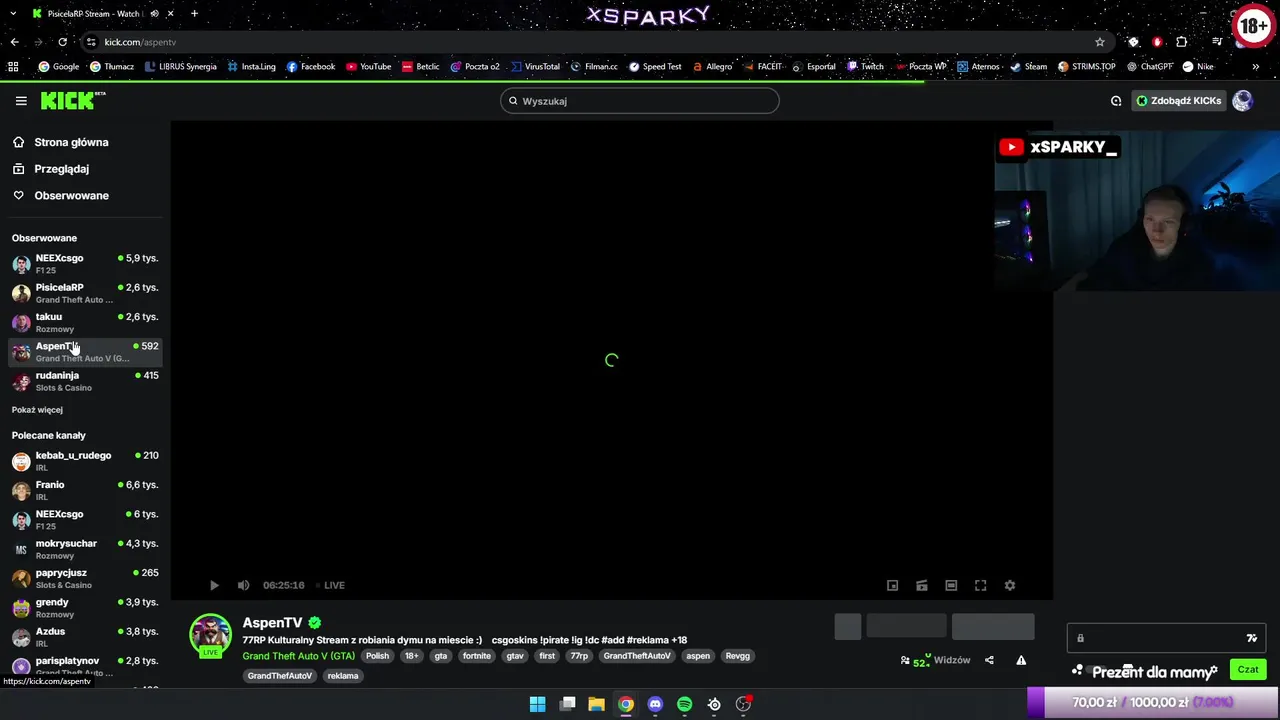Click Zdobądź KICKs button
This screenshot has height=720, width=1280.
tap(1178, 101)
